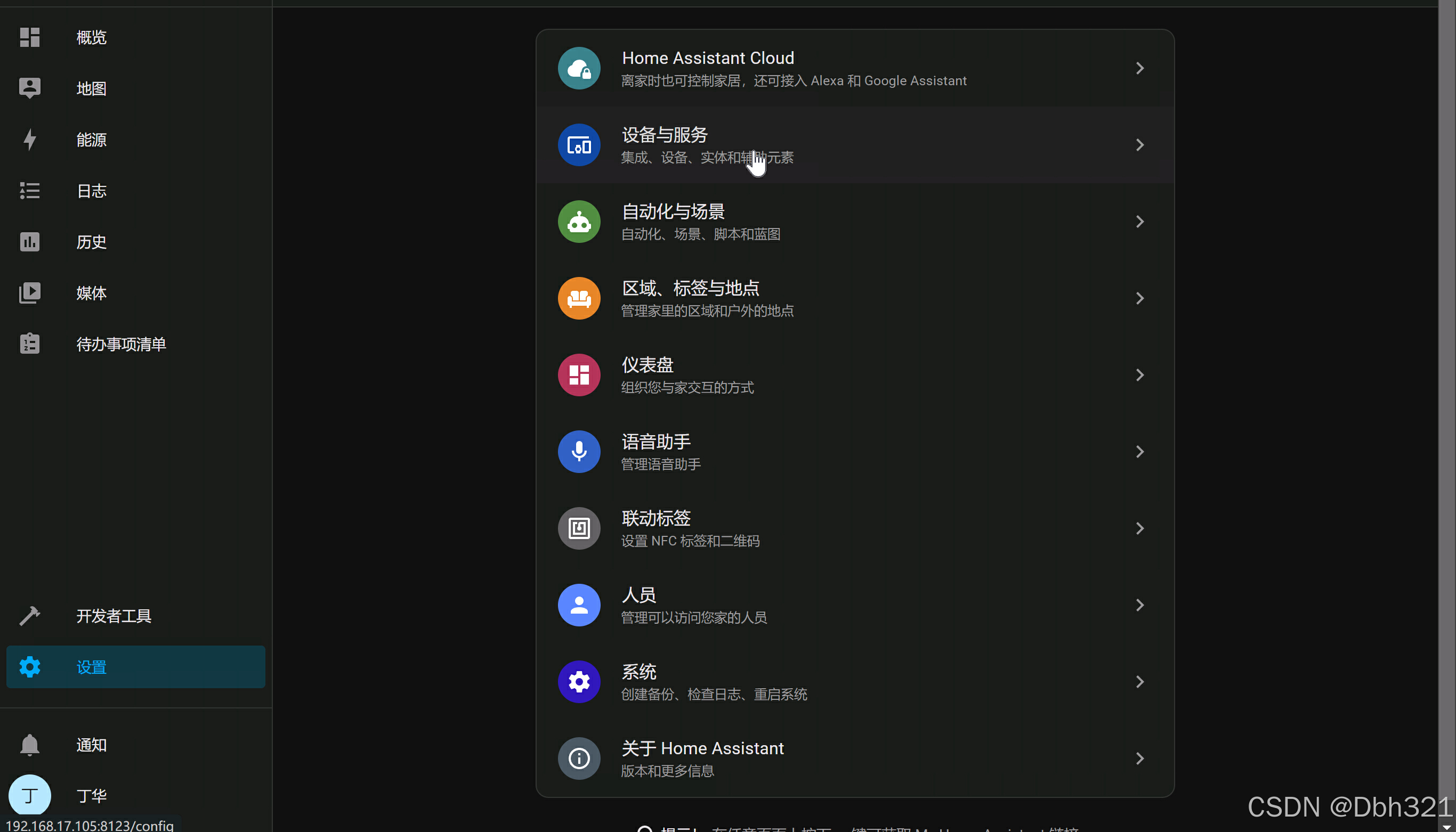Open 日志 from the sidebar
Viewport: 1456px width, 832px height.
click(92, 191)
